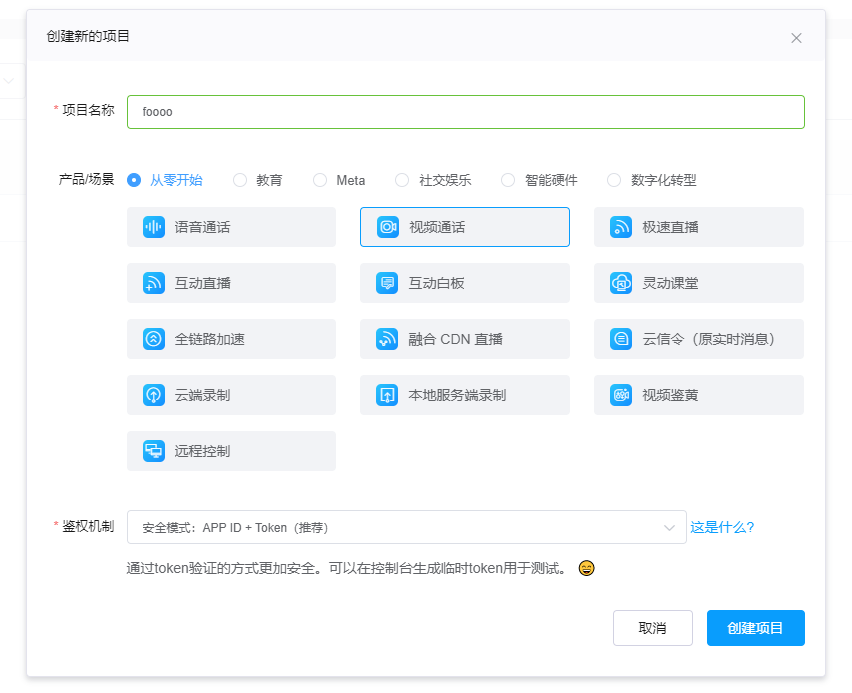Viewport: 852px width, 693px height.
Task: Close the 创建新的项目 dialog
Action: tap(796, 38)
